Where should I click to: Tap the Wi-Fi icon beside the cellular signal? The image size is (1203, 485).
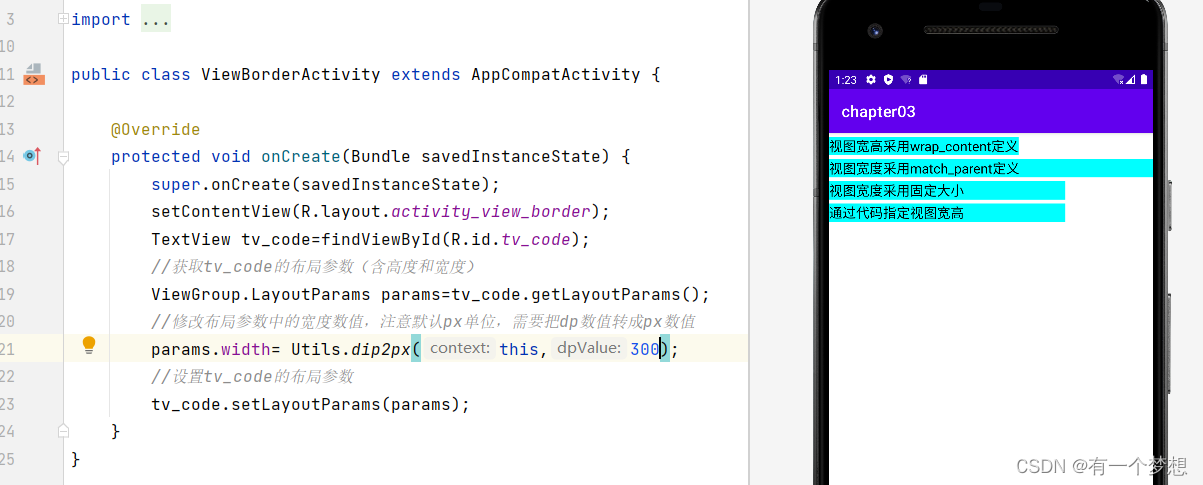1118,79
